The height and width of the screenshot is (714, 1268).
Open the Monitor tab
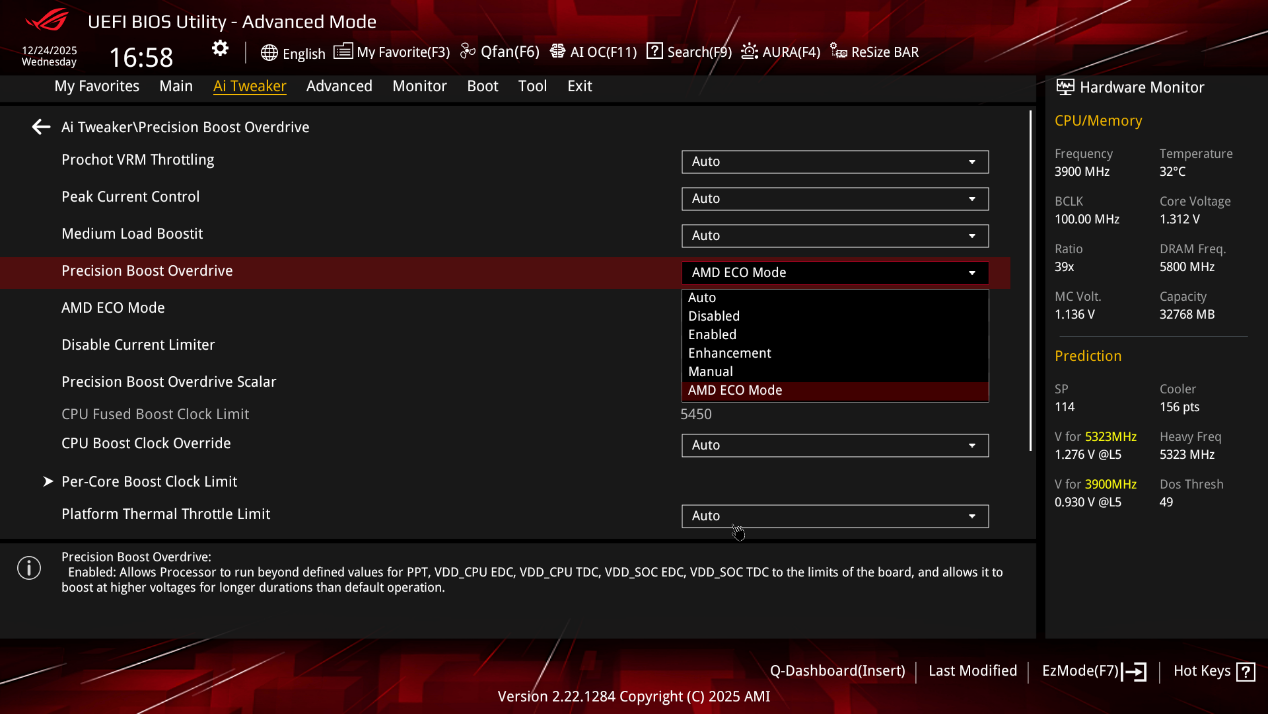420,86
